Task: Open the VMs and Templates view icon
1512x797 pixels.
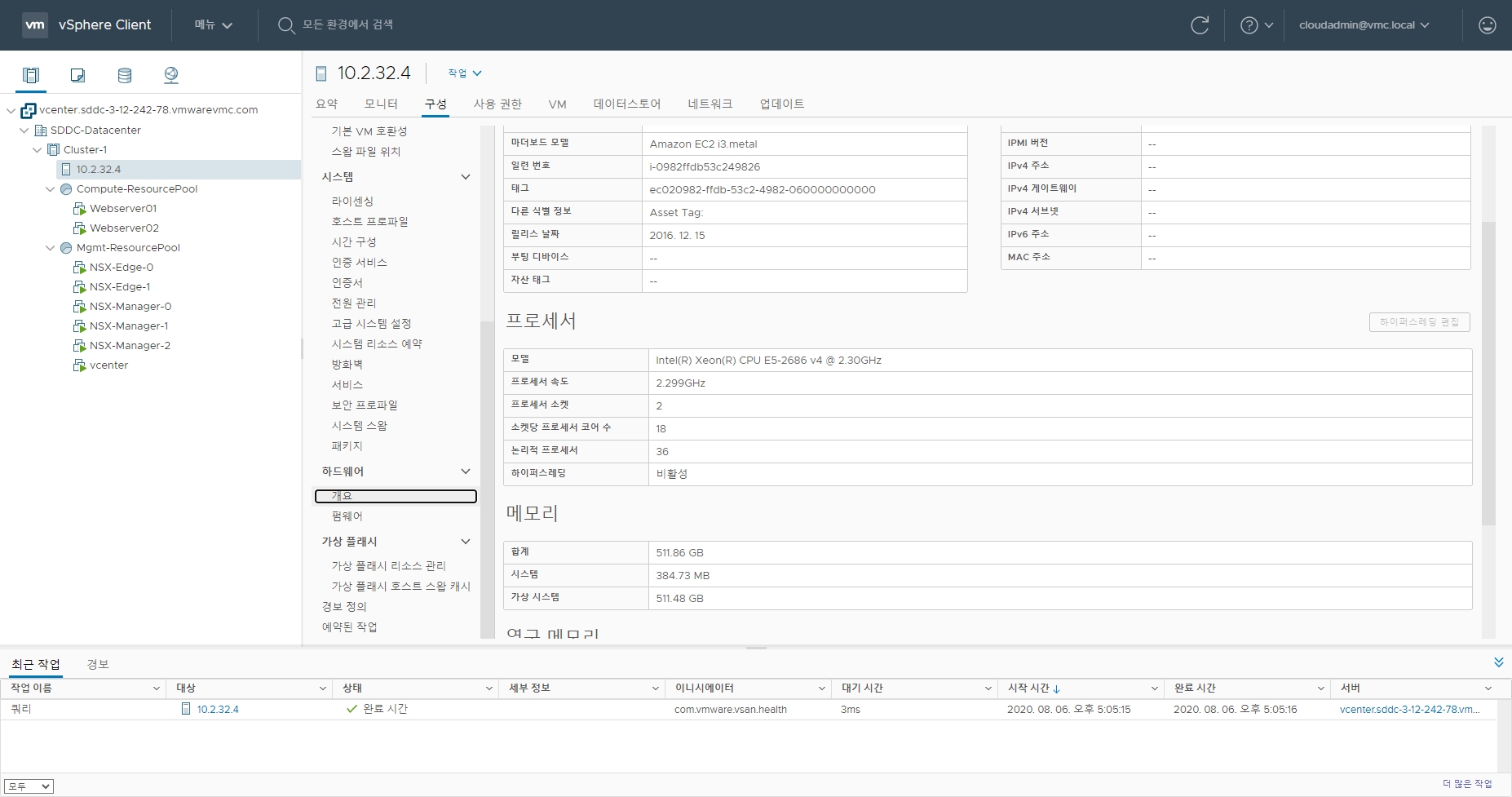Action: (77, 75)
